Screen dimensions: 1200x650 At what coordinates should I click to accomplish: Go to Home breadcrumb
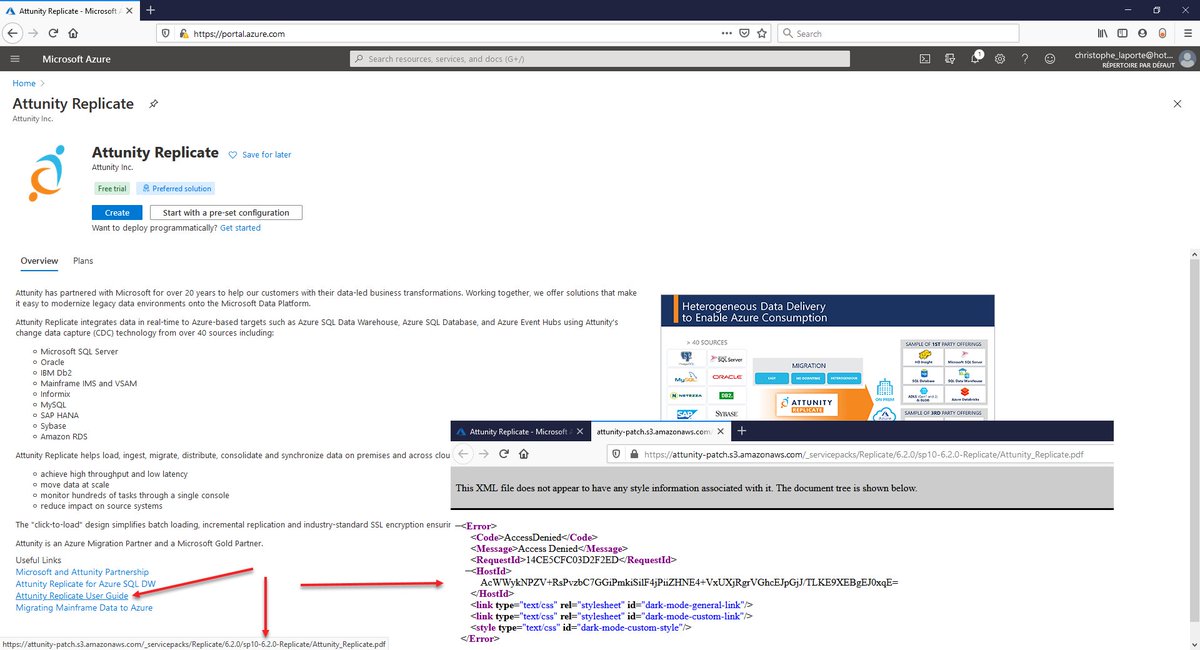(x=24, y=84)
